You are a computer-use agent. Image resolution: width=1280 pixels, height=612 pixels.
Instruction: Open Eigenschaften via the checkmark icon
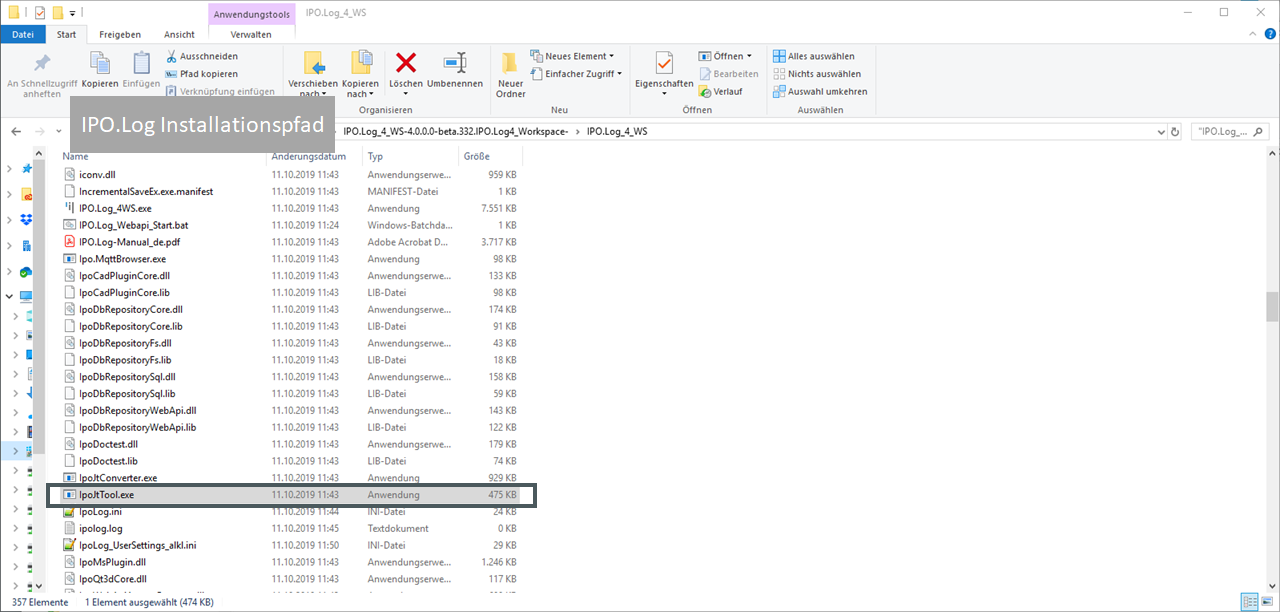pyautogui.click(x=664, y=63)
